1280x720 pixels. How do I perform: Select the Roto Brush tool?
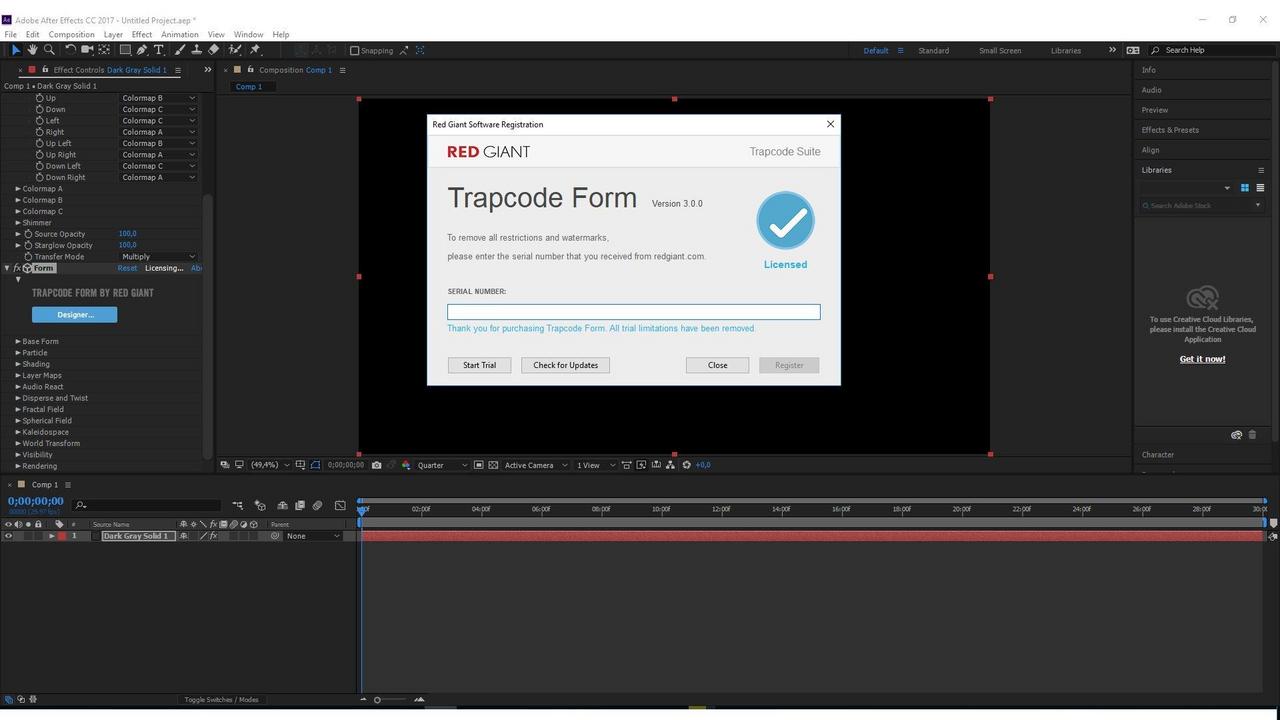coord(235,50)
